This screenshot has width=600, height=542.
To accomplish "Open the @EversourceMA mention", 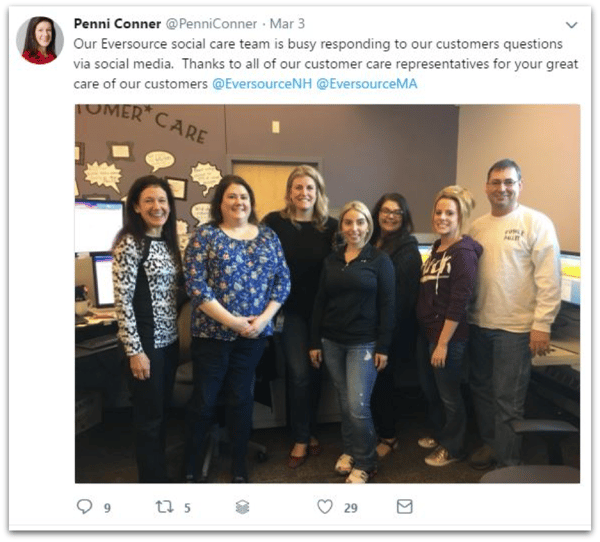I will click(x=367, y=84).
